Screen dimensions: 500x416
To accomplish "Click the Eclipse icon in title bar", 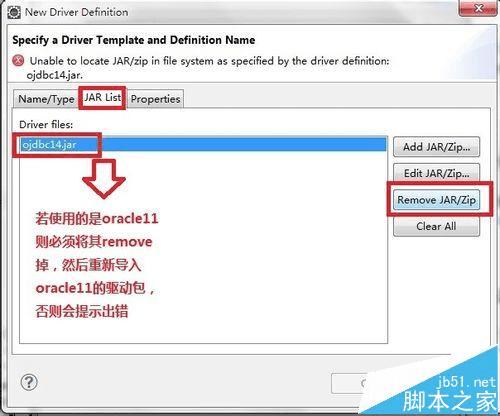I will click(x=14, y=12).
